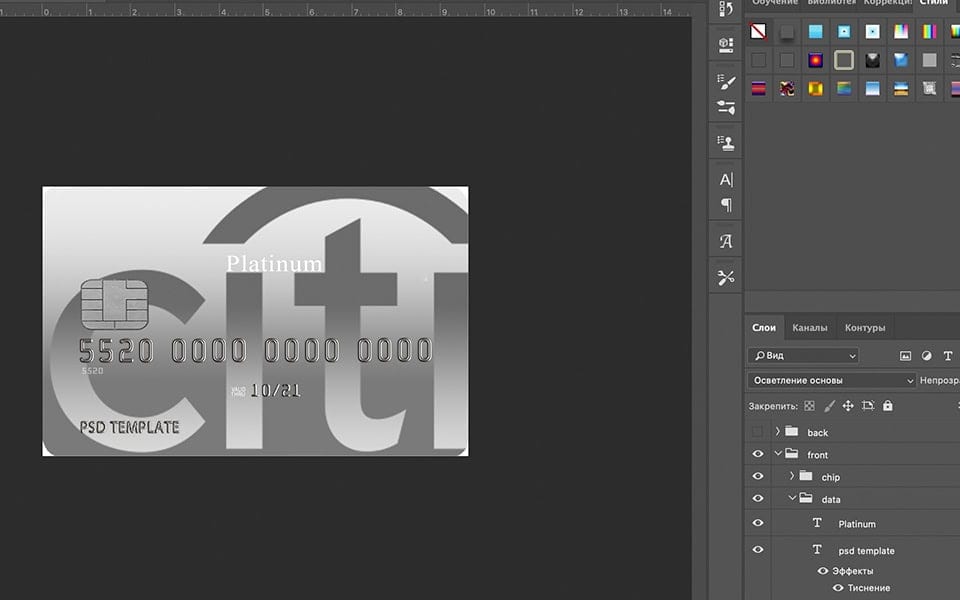This screenshot has width=960, height=600.
Task: Switch to the Контуры tab
Action: click(x=864, y=328)
